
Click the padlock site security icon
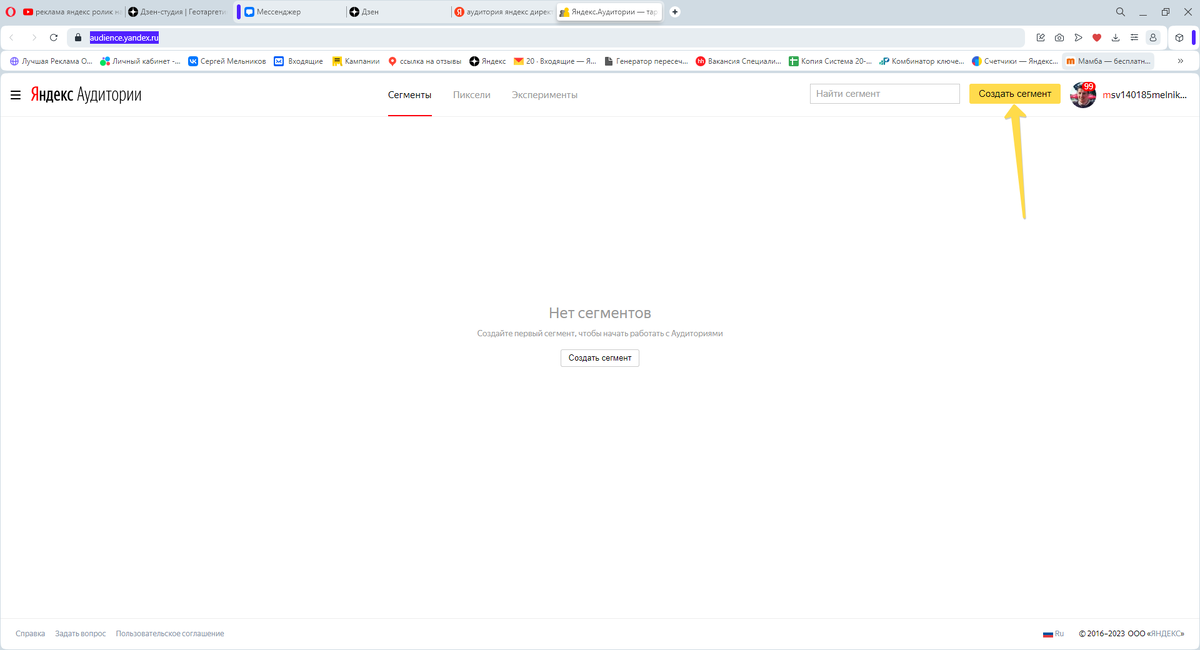coord(77,37)
